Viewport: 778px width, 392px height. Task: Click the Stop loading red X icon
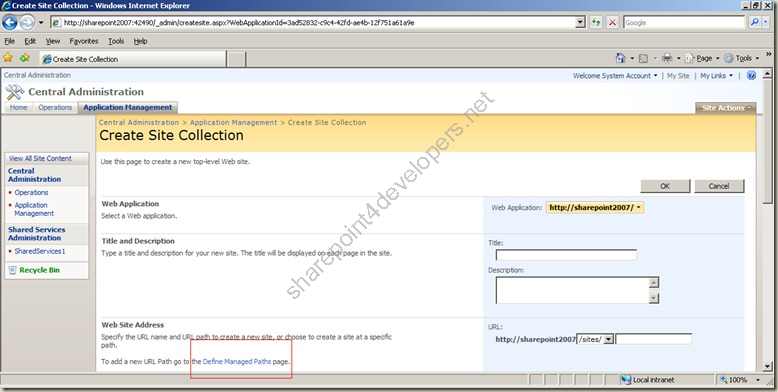(x=613, y=23)
